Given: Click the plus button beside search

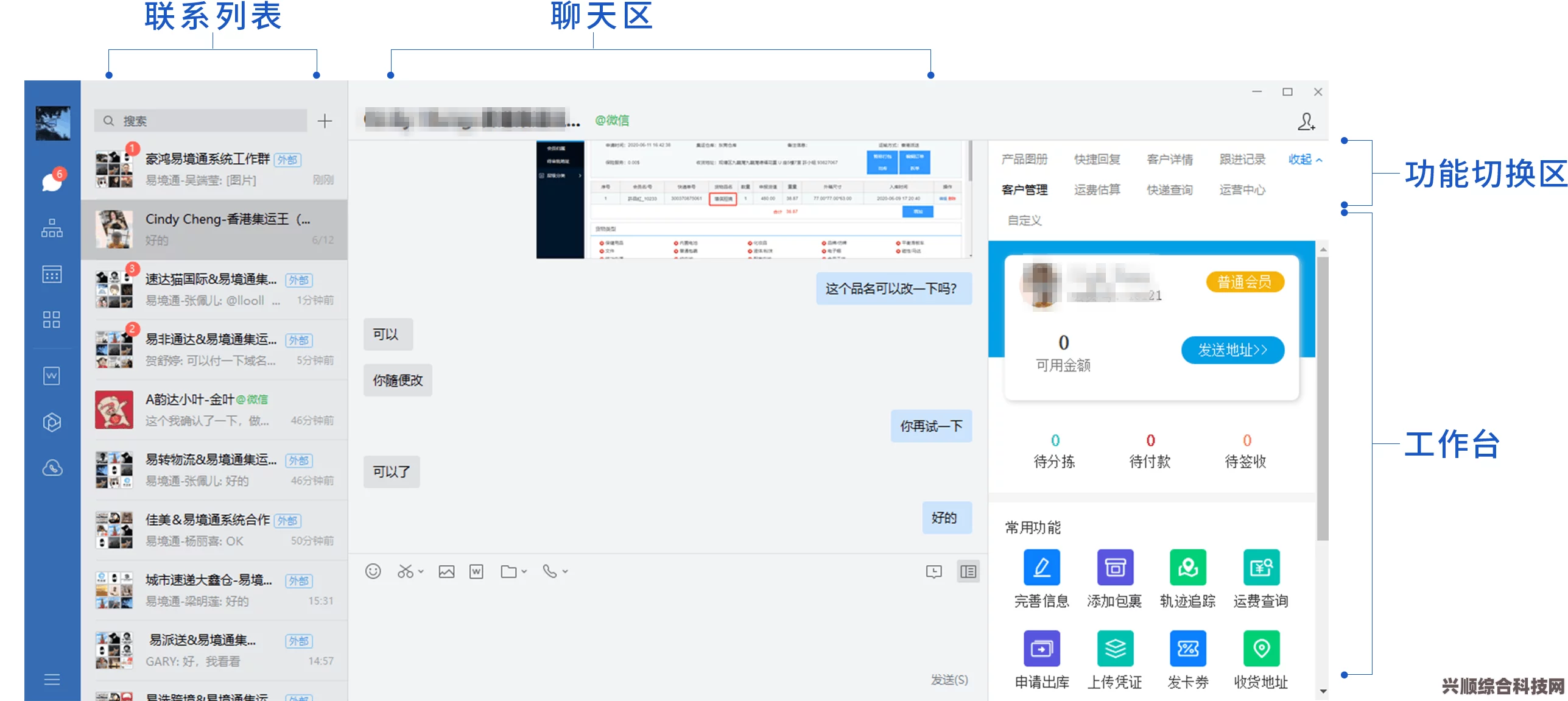Looking at the screenshot, I should [325, 121].
